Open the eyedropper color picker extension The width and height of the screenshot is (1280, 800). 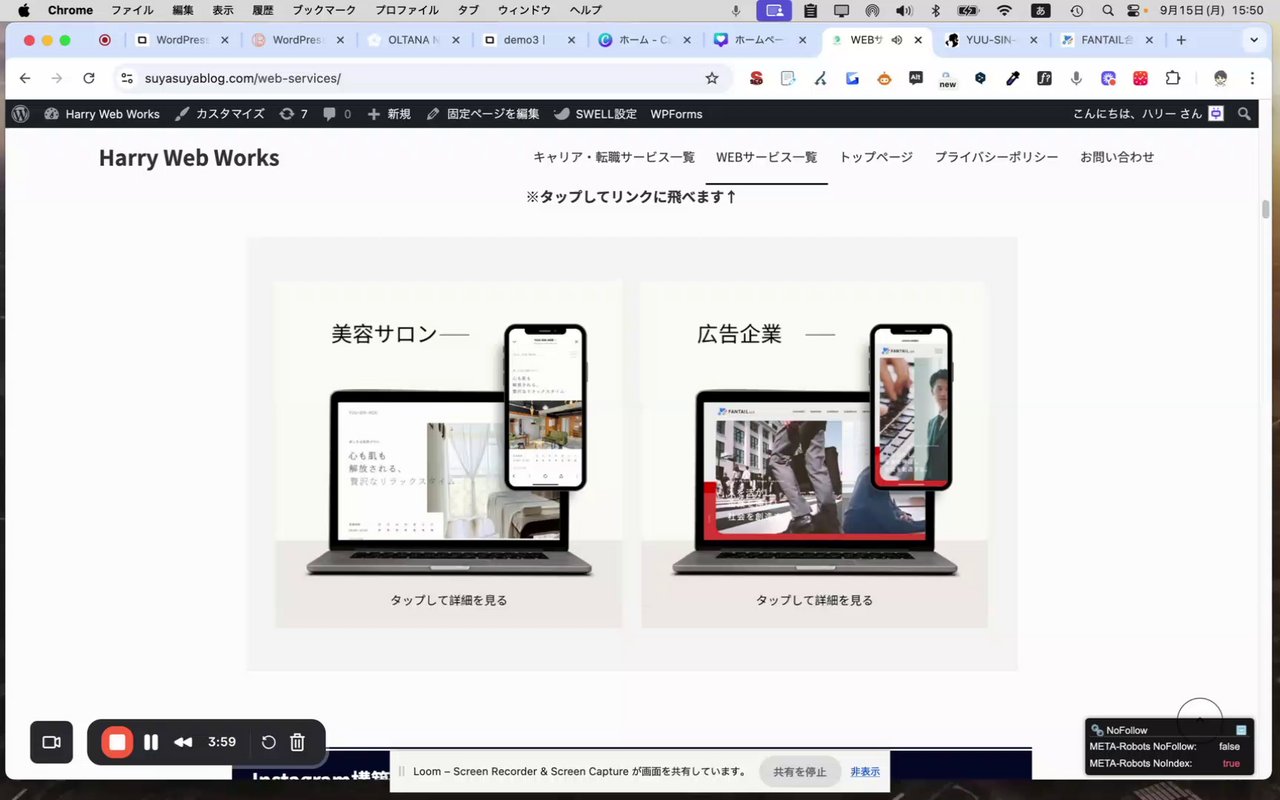click(1012, 78)
